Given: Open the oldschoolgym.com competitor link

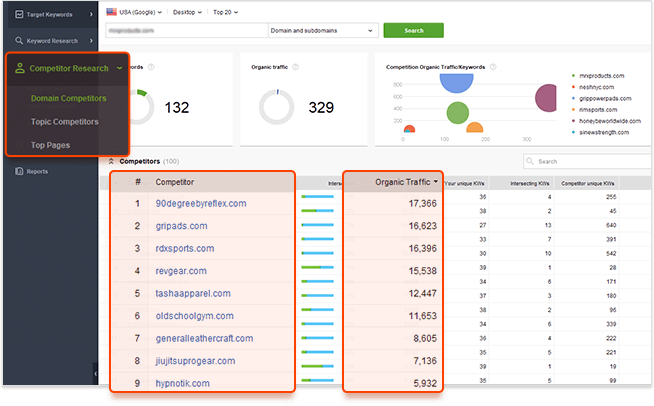Looking at the screenshot, I should click(x=194, y=316).
